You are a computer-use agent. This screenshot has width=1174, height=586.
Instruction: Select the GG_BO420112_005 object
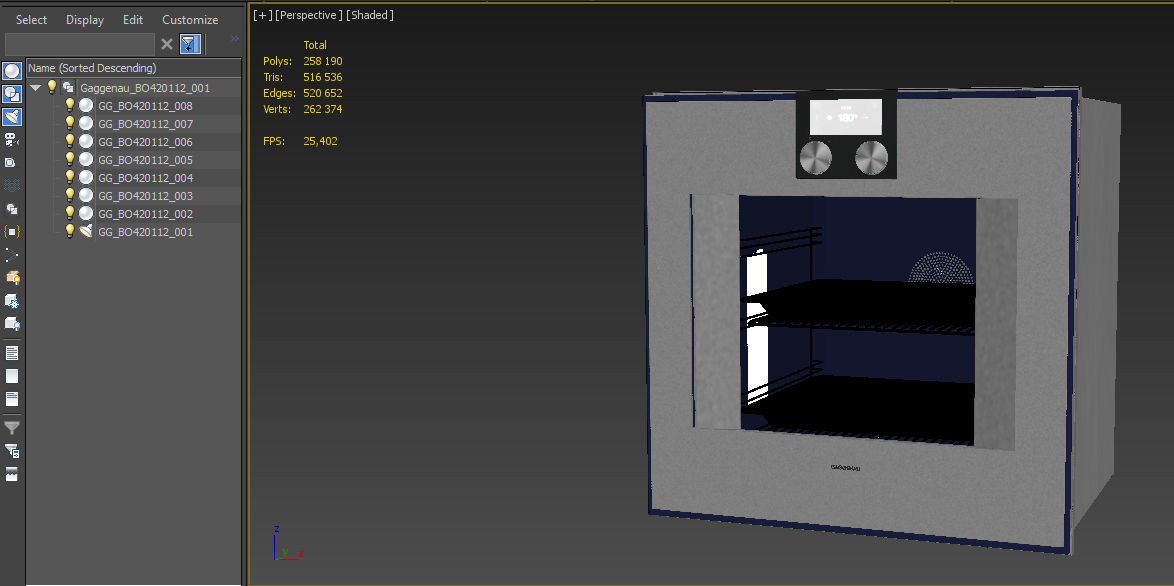click(145, 159)
